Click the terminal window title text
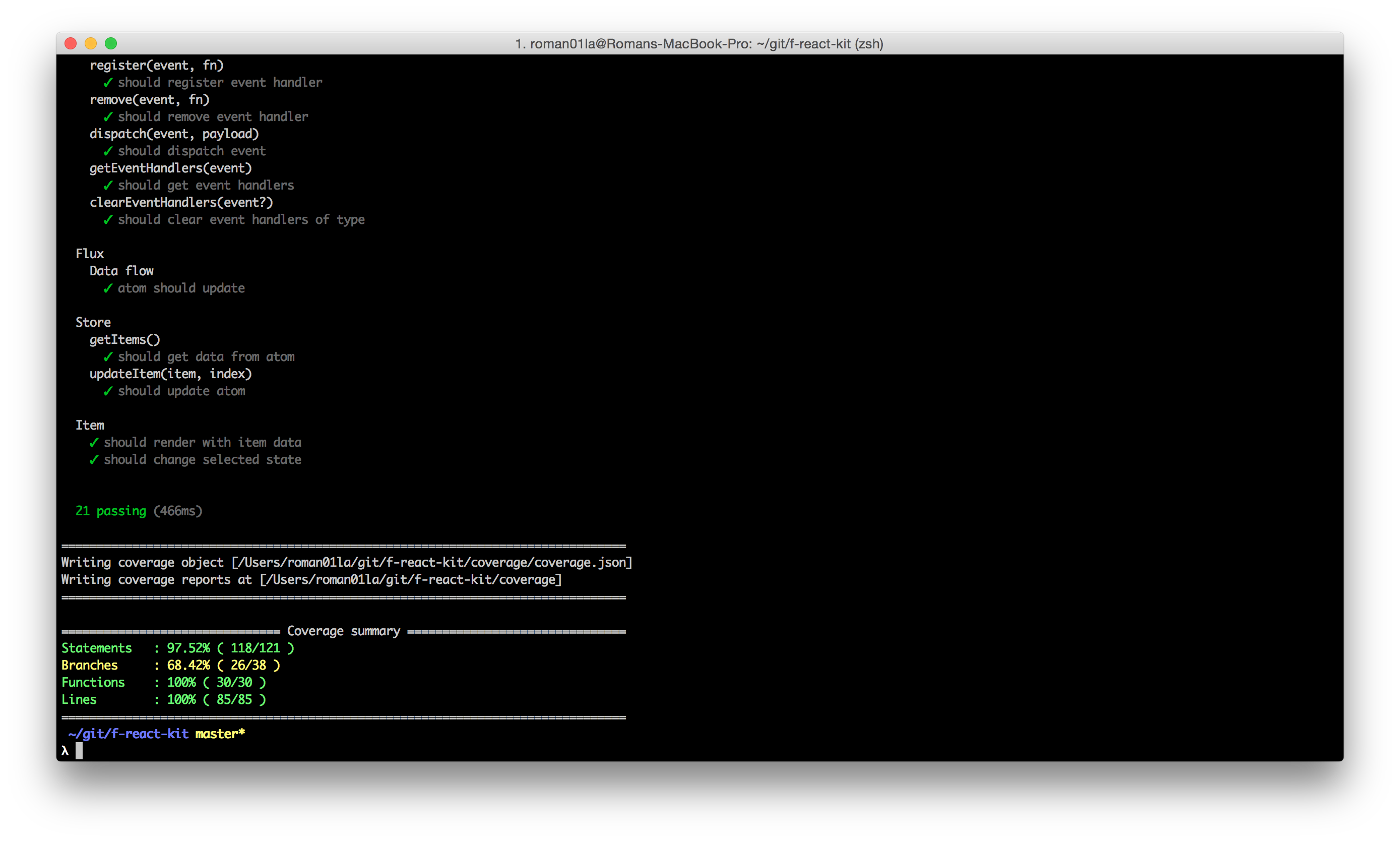Screen dimensions: 1400x842 tap(698, 44)
